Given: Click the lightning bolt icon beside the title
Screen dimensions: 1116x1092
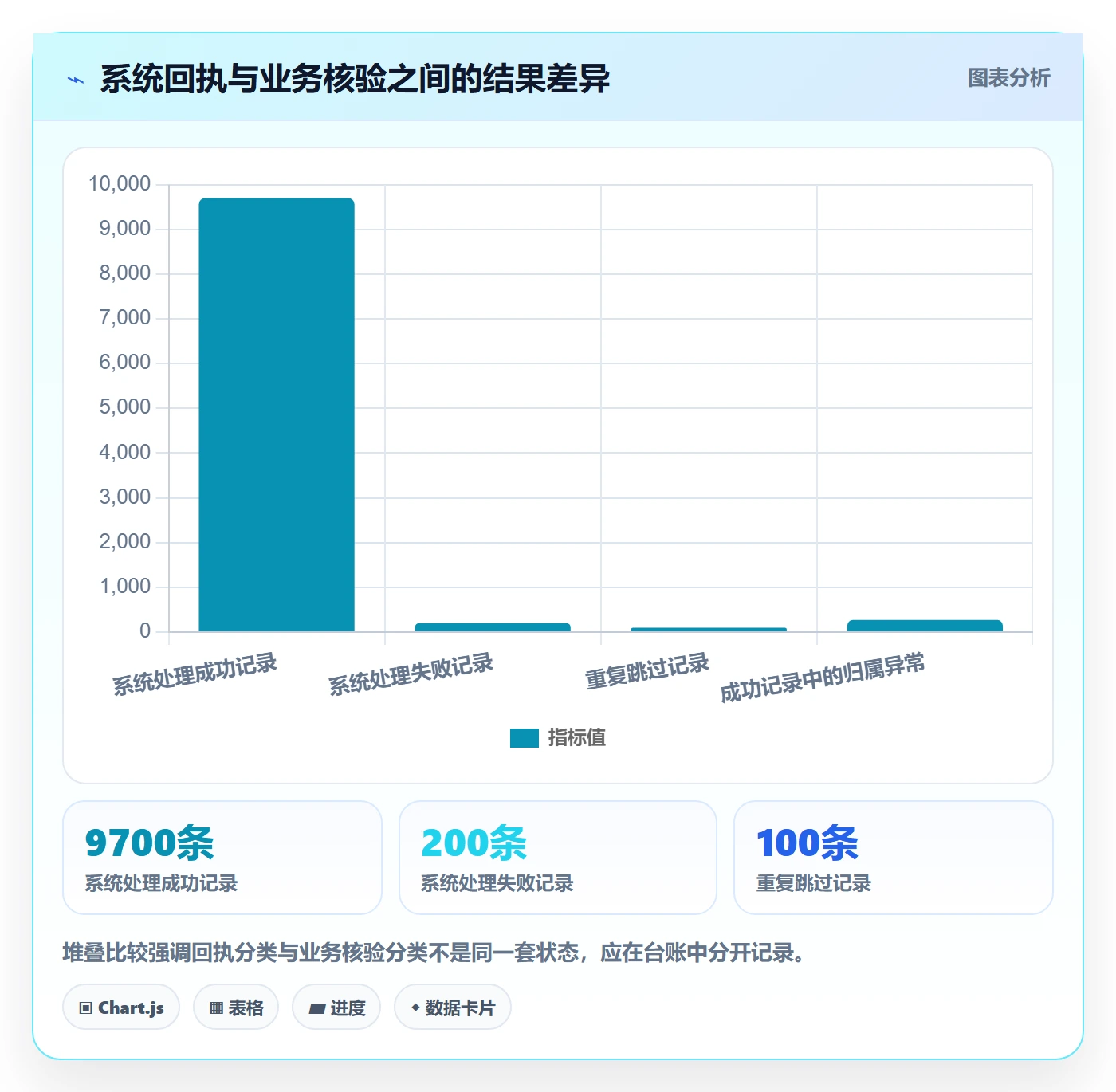Looking at the screenshot, I should [x=76, y=80].
